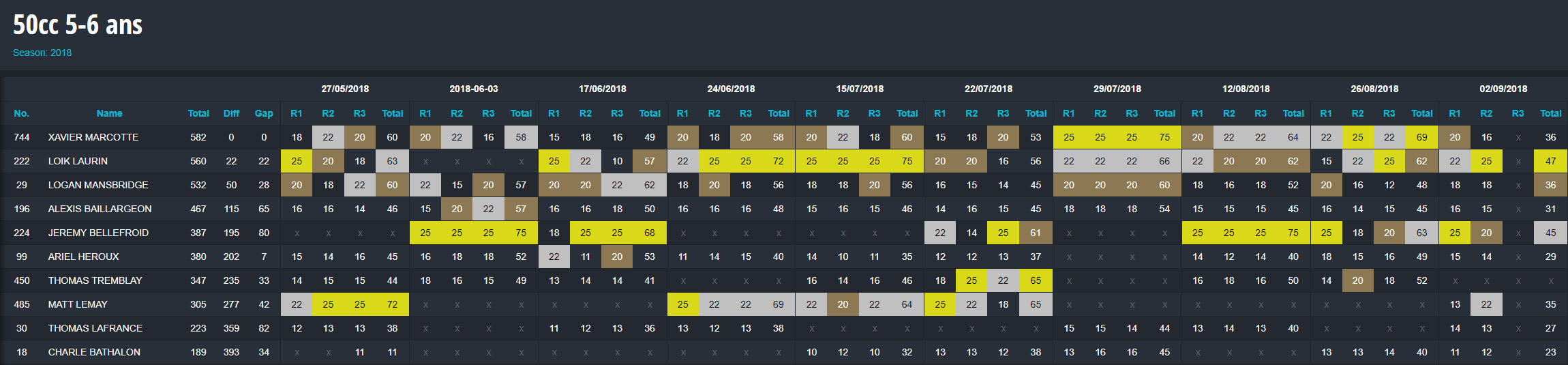
Task: Open LOIK LAURIN's row
Action: [784, 161]
